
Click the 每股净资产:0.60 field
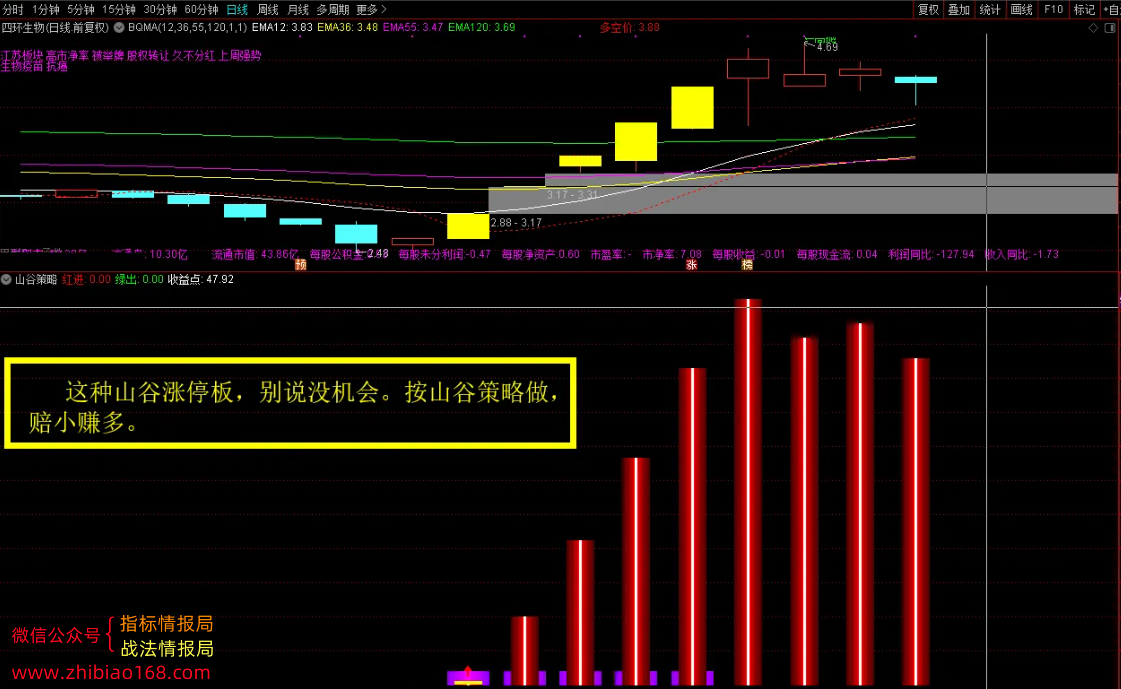point(540,254)
